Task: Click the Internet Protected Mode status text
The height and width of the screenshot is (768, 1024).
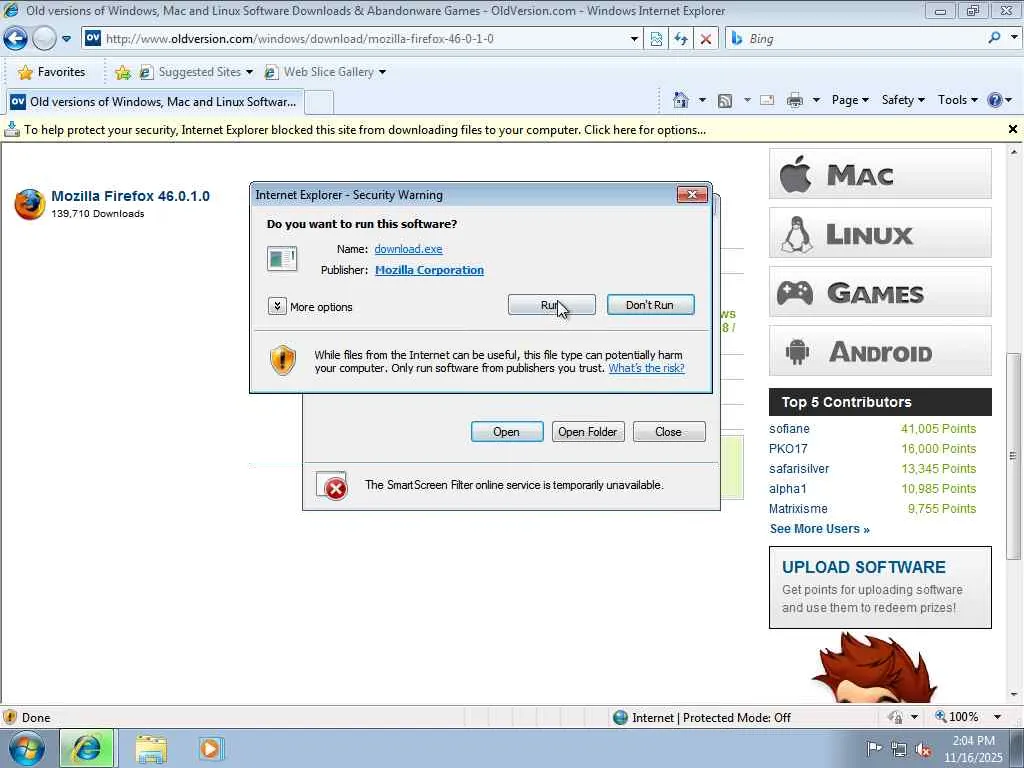Action: [711, 718]
